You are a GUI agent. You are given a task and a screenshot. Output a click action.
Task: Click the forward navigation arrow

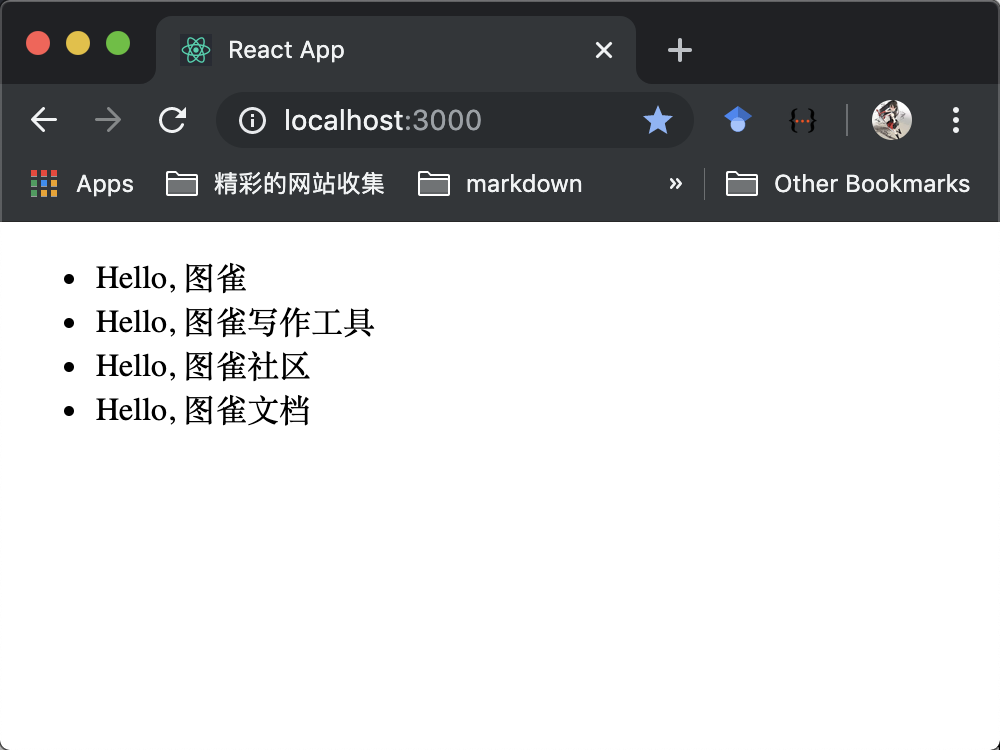coord(107,119)
